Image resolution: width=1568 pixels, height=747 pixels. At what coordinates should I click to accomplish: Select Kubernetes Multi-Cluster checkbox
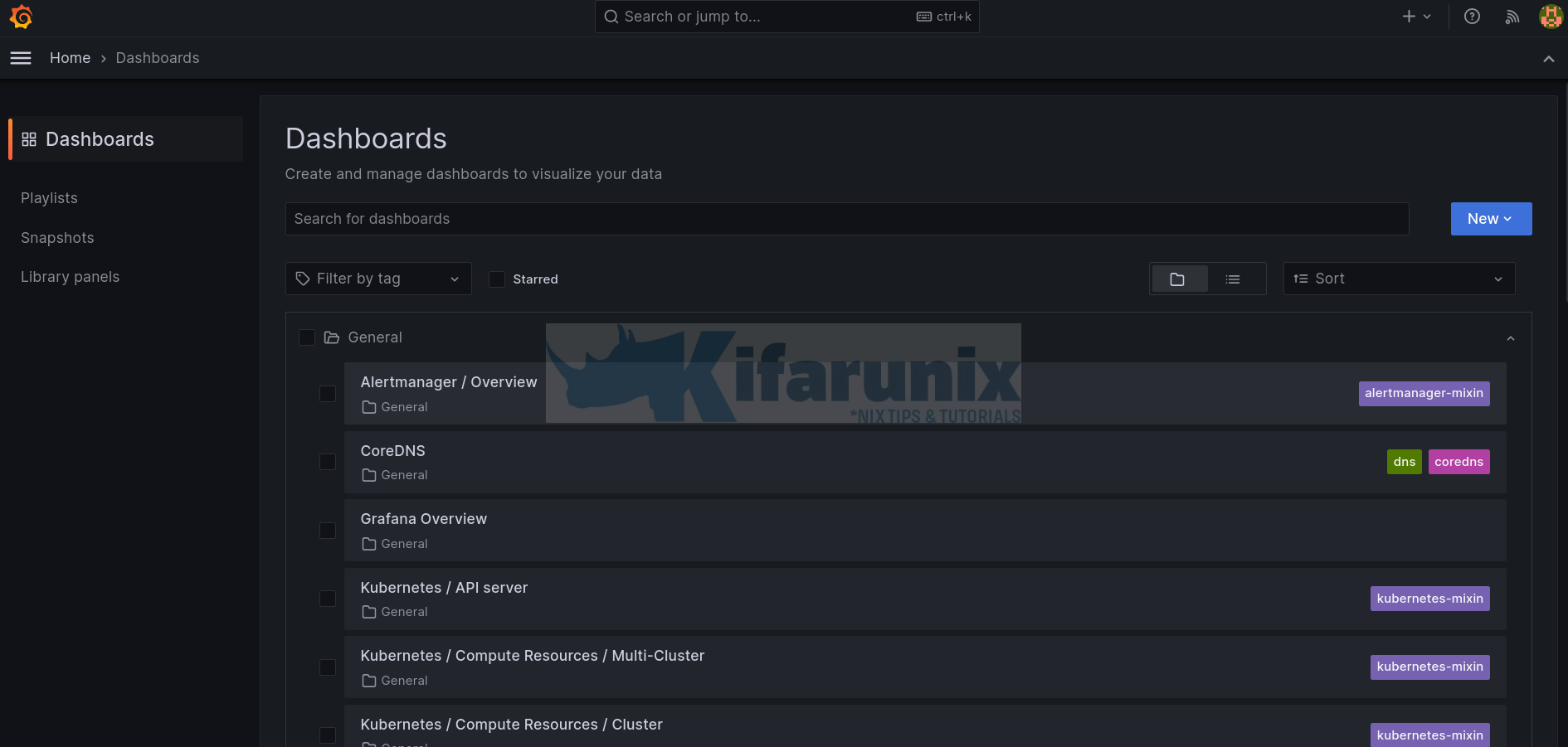328,667
